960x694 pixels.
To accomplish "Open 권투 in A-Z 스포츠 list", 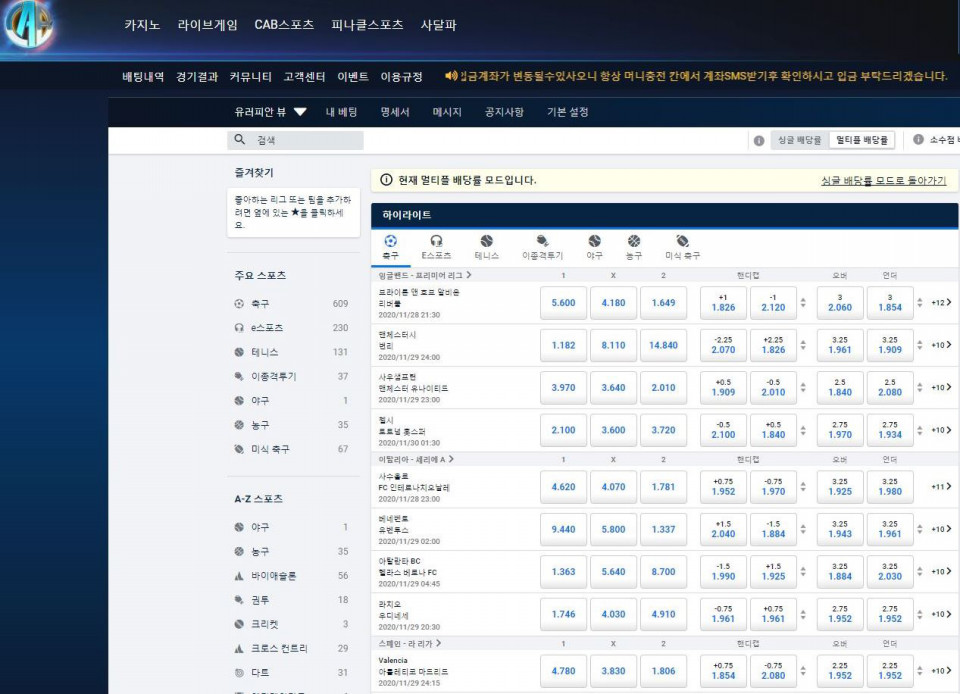I will (291, 600).
